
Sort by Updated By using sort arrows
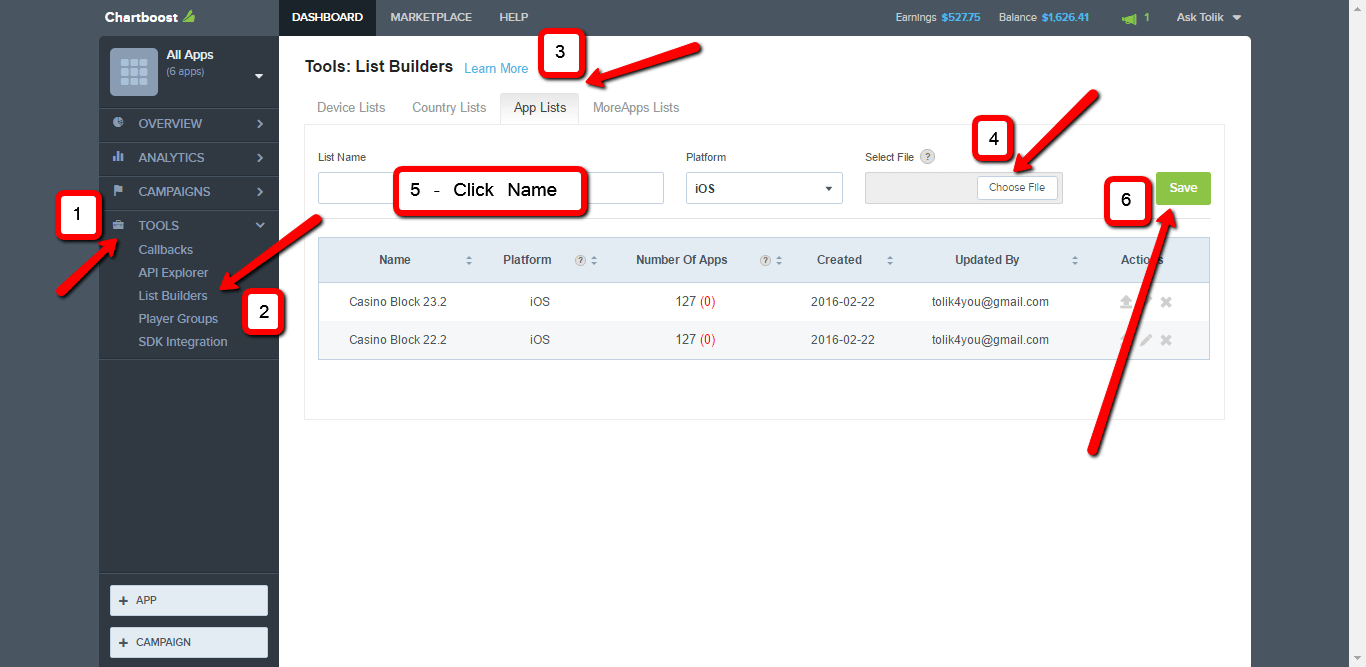click(x=1075, y=260)
